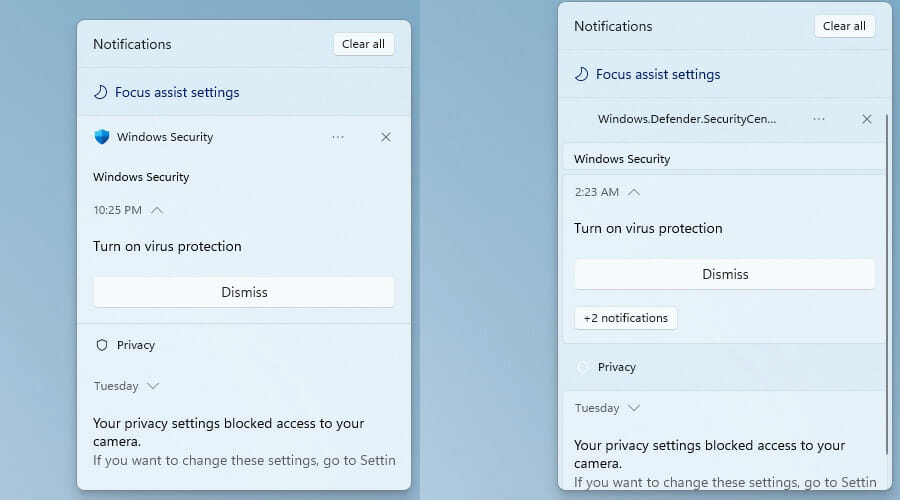This screenshot has height=500, width=900.
Task: Click moon icon in panel showing 2:23 AM
Action: 581,74
